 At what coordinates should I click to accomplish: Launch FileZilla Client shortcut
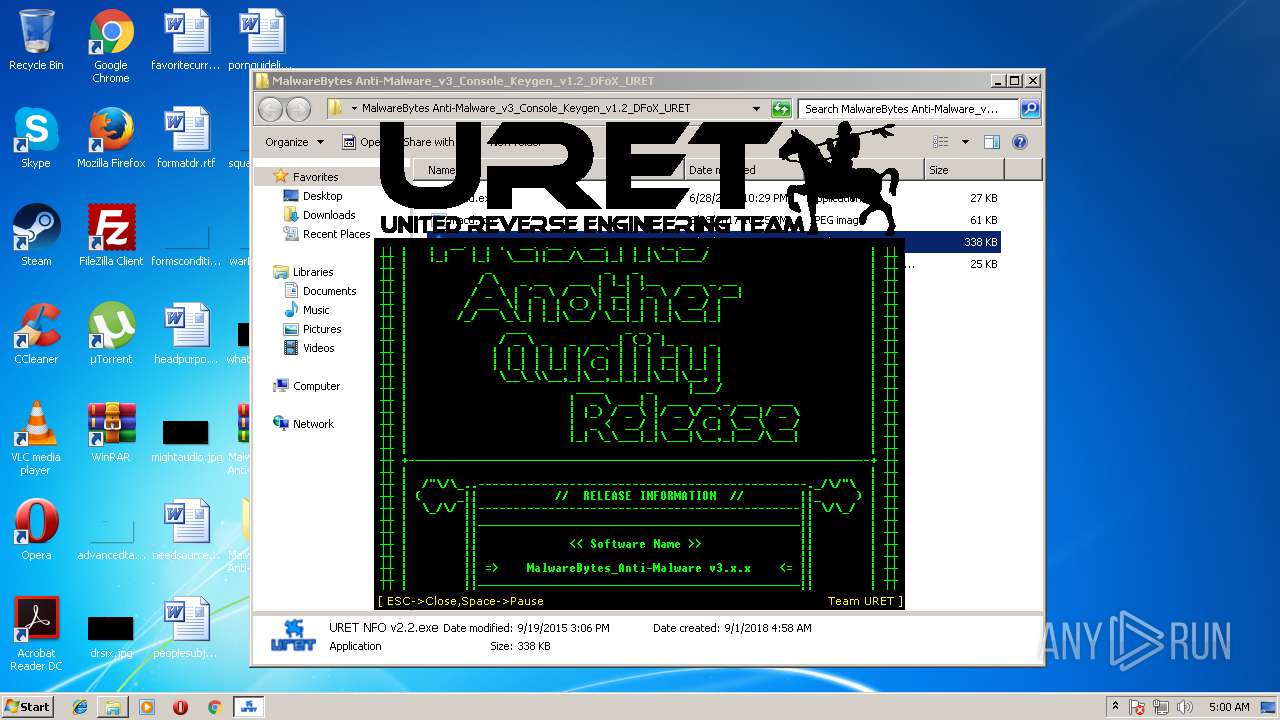111,237
